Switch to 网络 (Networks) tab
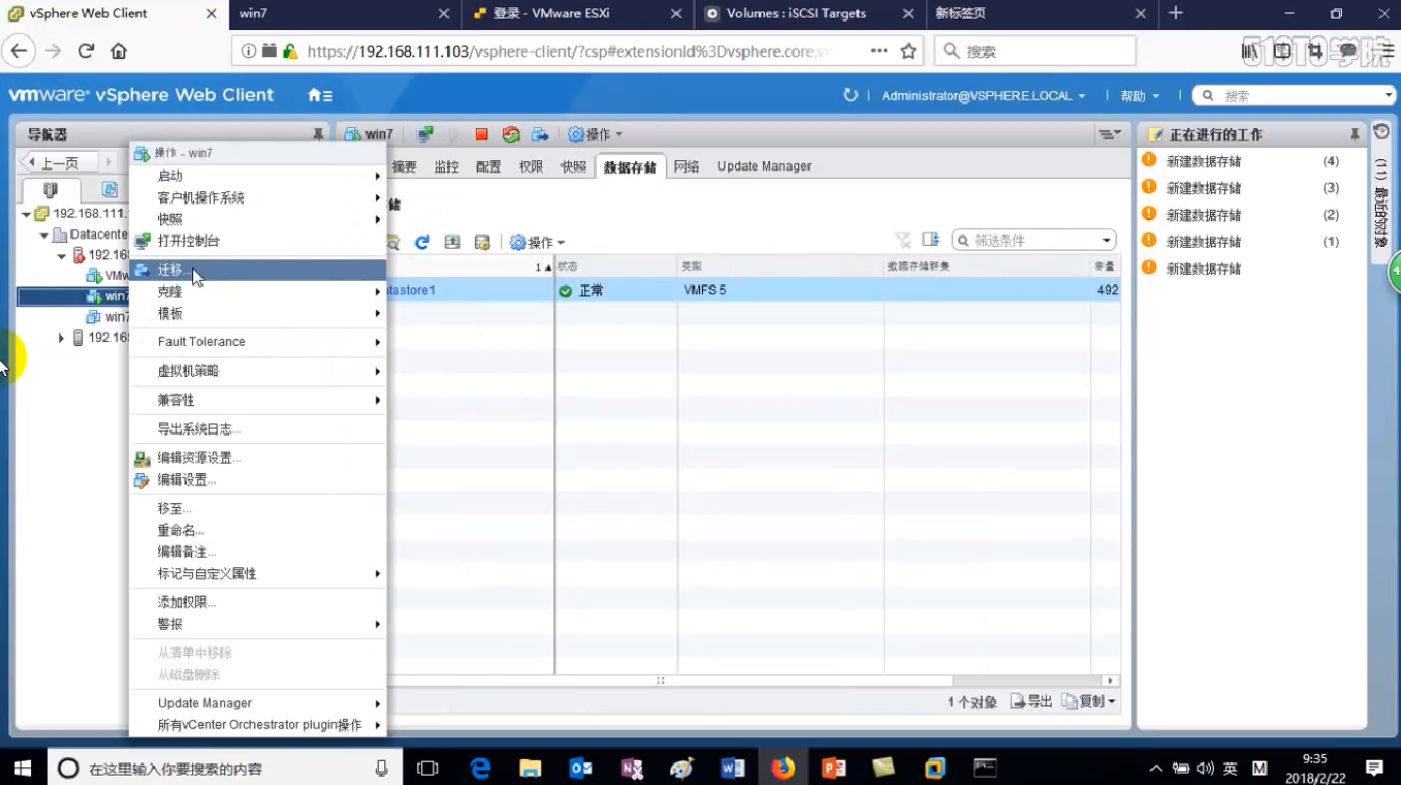1401x785 pixels. [x=686, y=167]
